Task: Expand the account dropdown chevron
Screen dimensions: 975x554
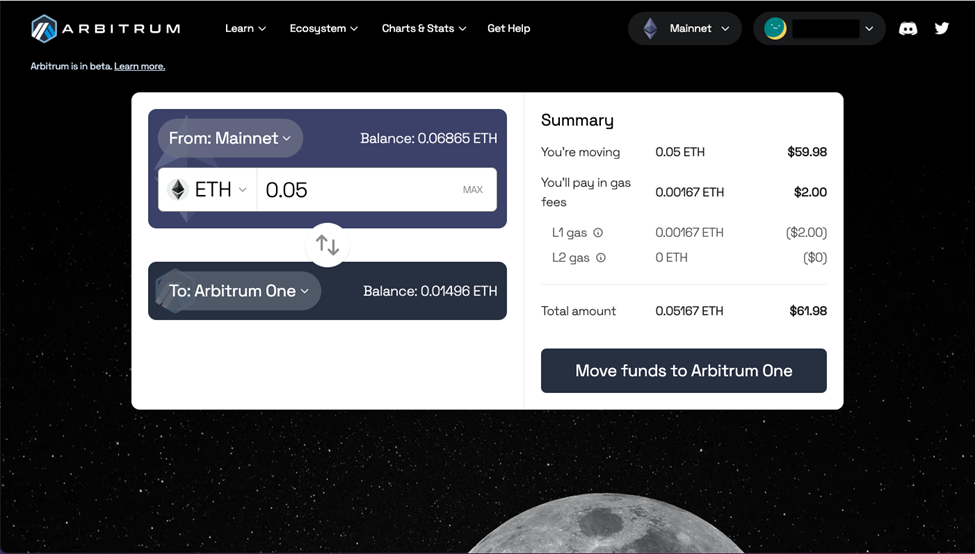Action: pos(869,29)
